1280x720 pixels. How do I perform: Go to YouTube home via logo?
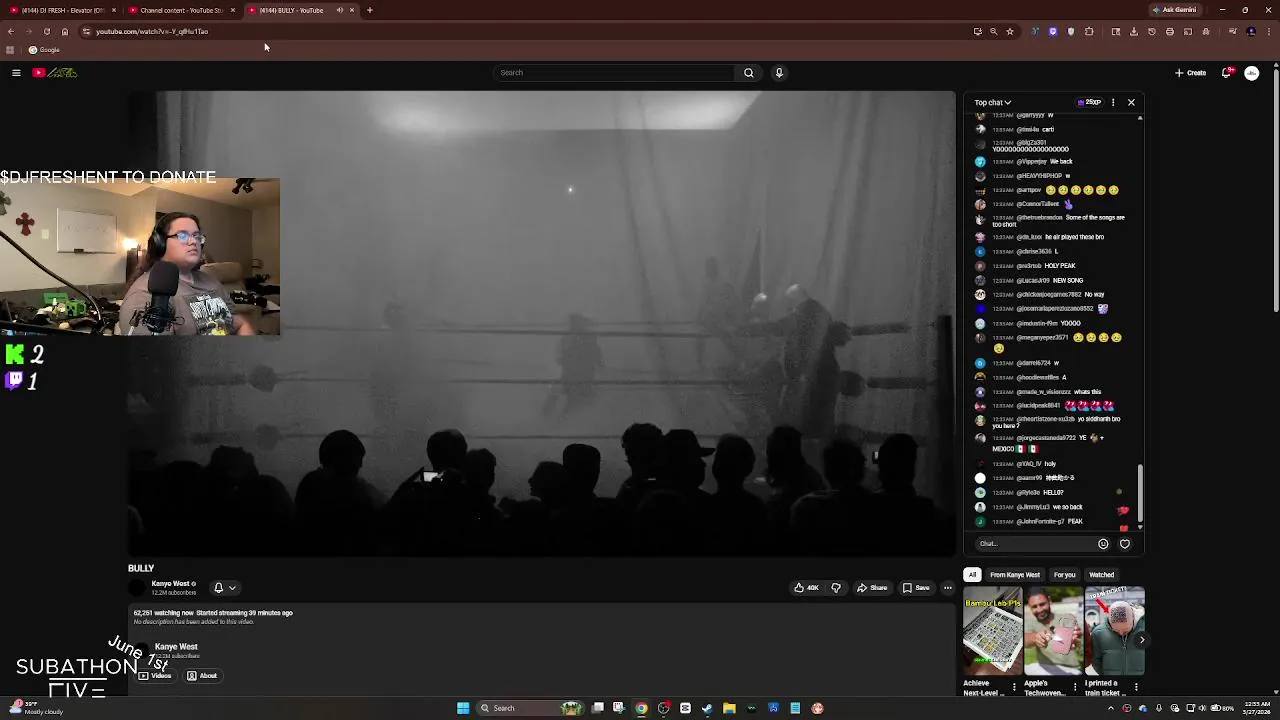tap(54, 72)
